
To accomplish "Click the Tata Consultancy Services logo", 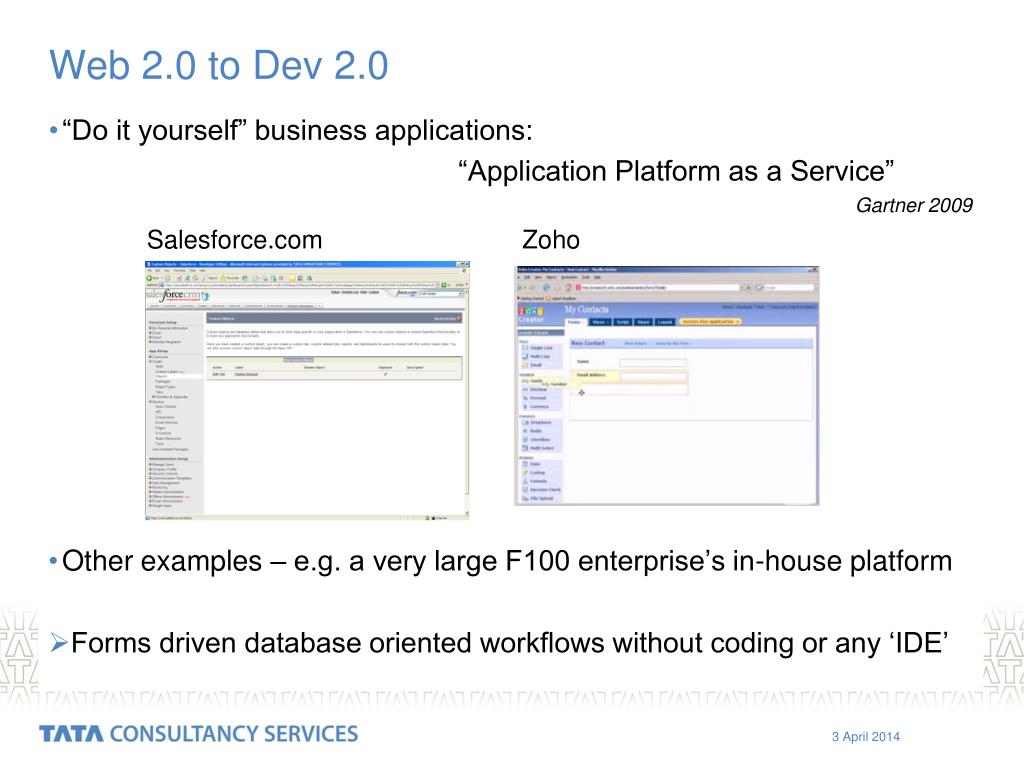I will [x=199, y=733].
